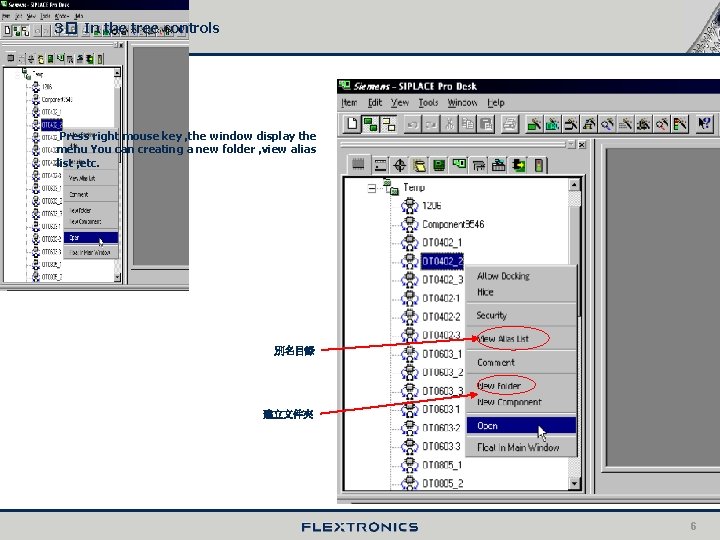720x540 pixels.
Task: Select DT0603_1 in the tree
Action: [442, 354]
